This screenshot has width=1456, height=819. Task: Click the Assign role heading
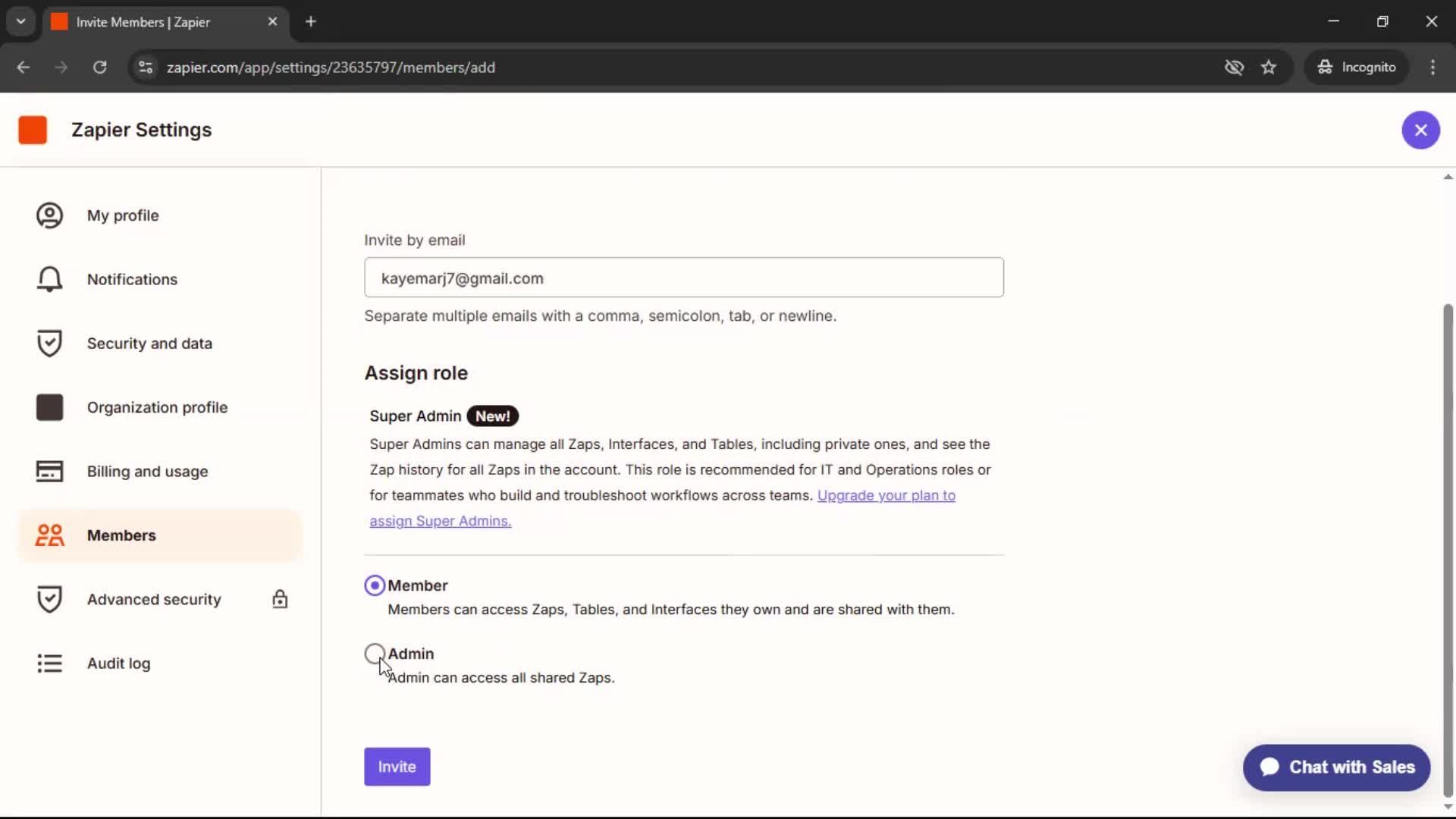416,373
